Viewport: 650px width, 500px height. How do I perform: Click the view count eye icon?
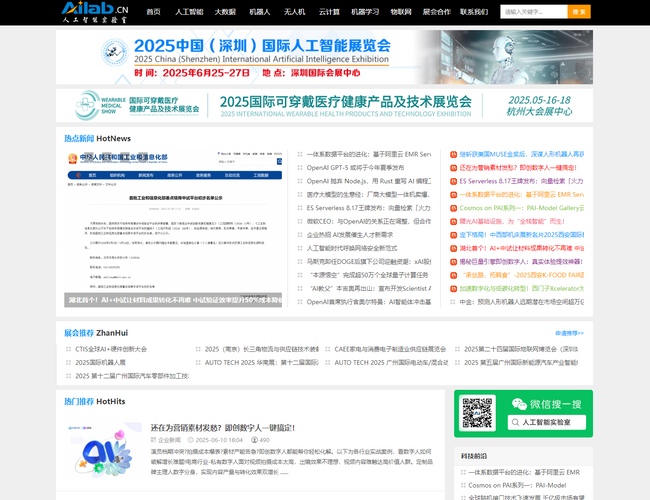pyautogui.click(x=254, y=439)
